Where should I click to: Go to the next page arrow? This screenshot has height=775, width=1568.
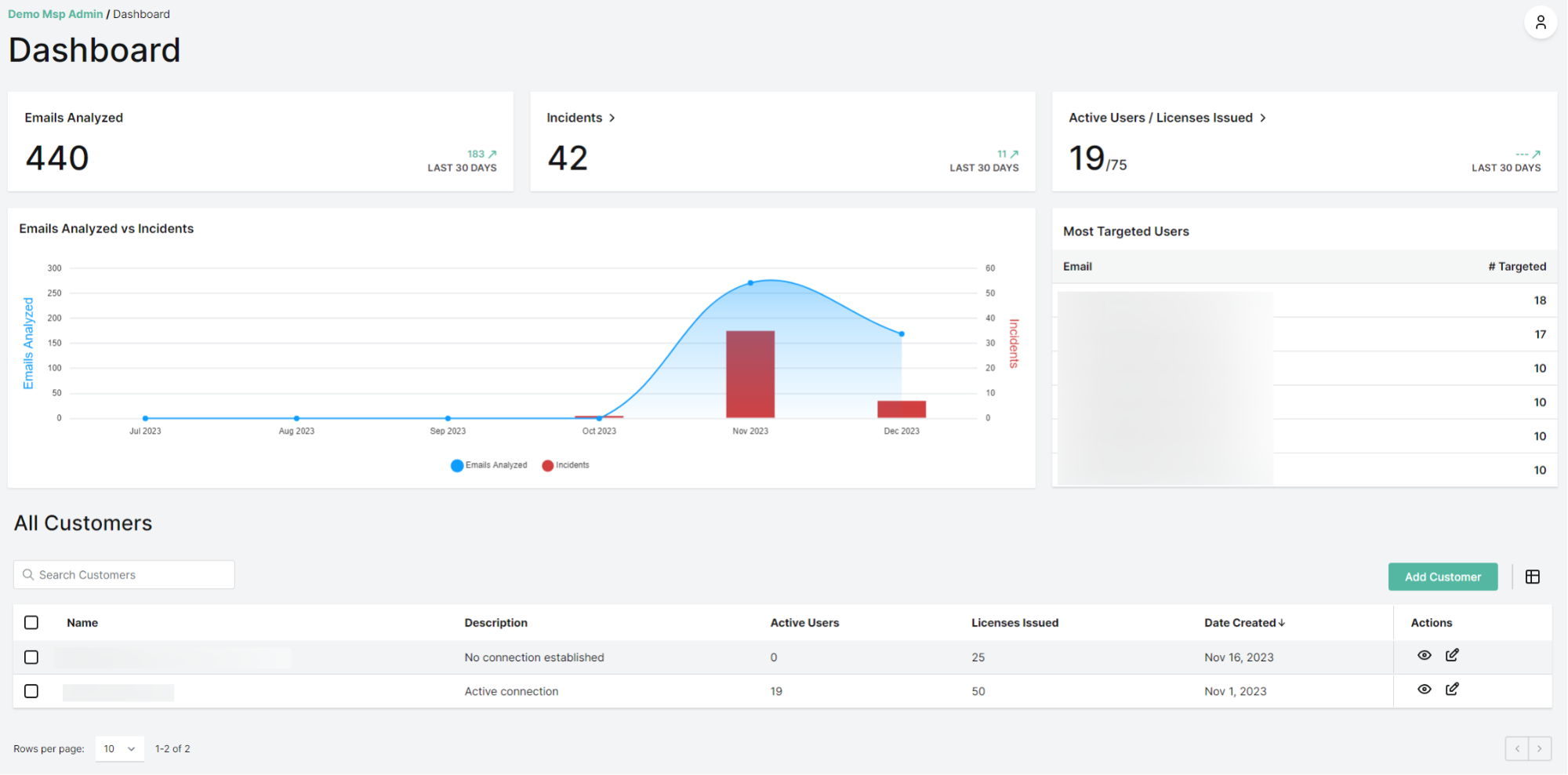[1539, 748]
